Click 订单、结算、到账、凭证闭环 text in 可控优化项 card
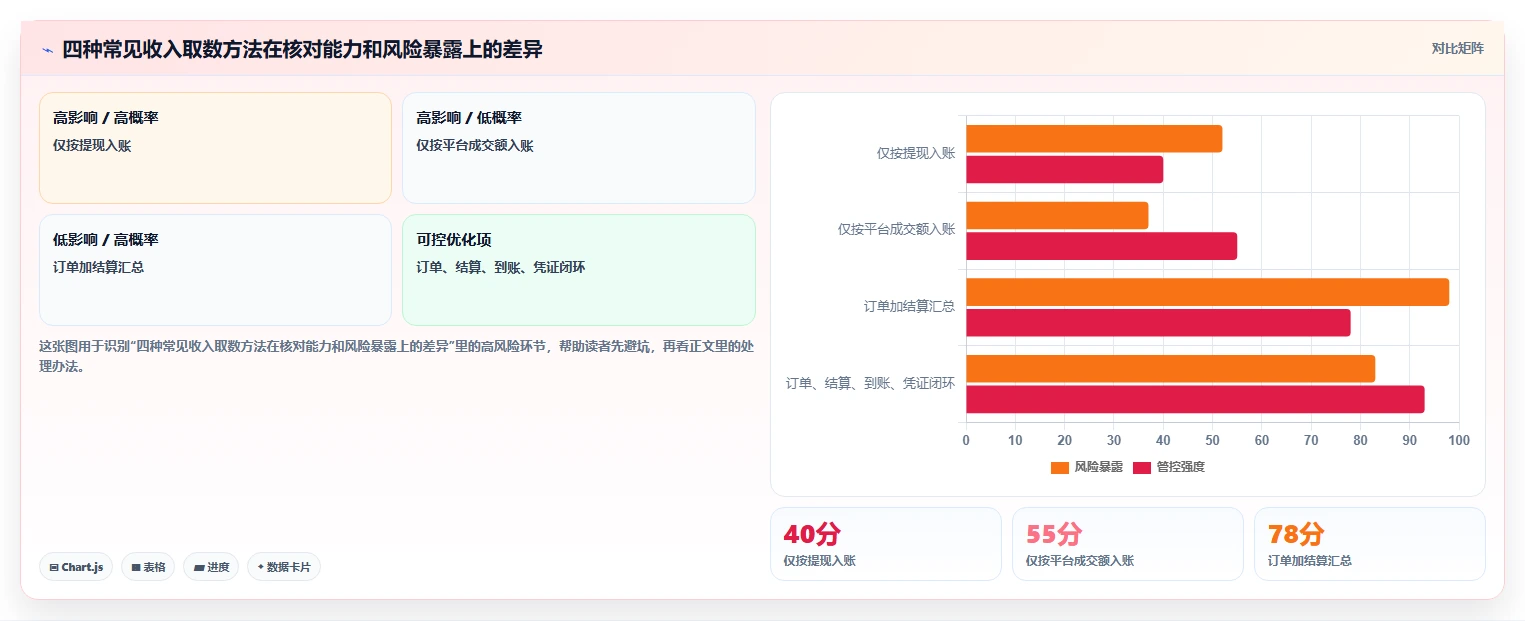The width and height of the screenshot is (1525, 621). [501, 267]
